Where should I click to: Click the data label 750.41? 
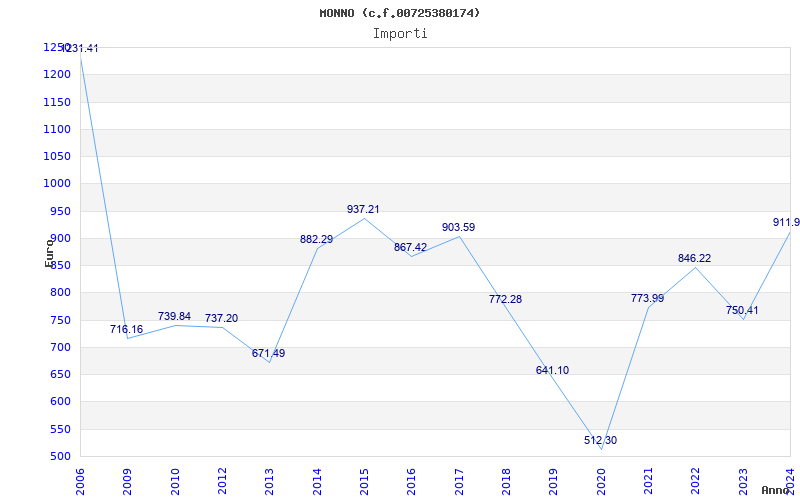tap(742, 310)
